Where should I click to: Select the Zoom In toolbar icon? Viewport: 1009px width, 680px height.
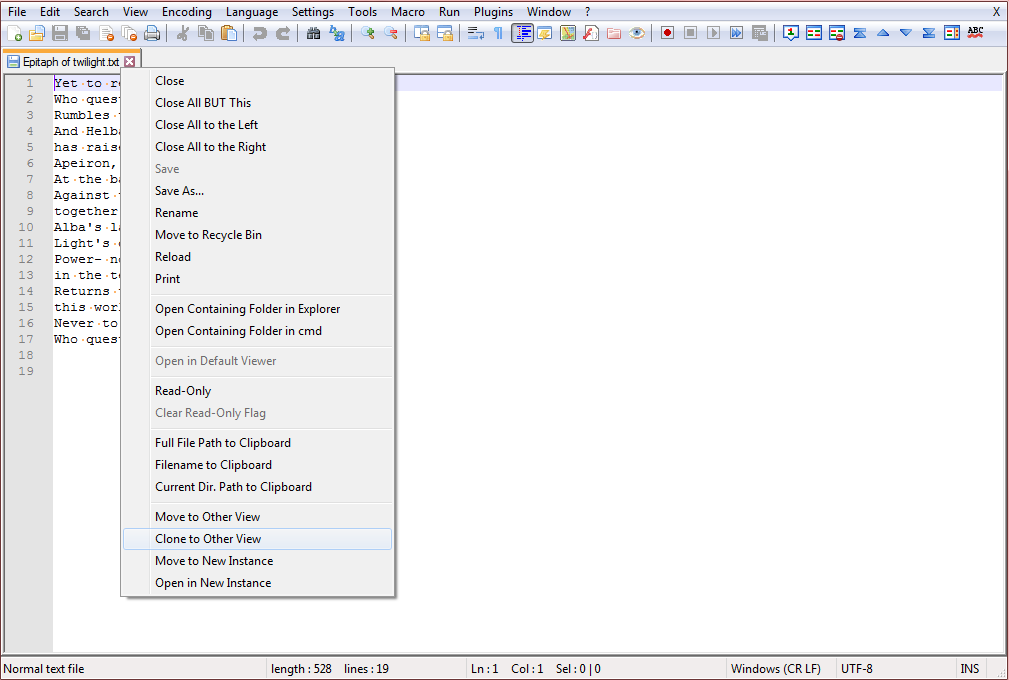[x=368, y=31]
